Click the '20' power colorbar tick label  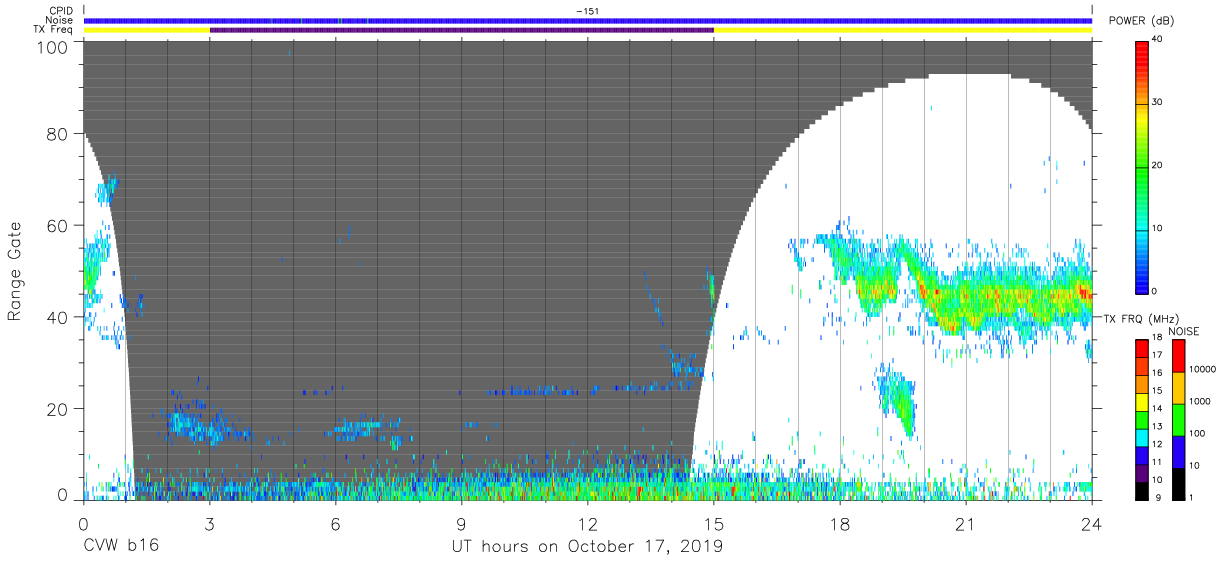pos(1158,166)
